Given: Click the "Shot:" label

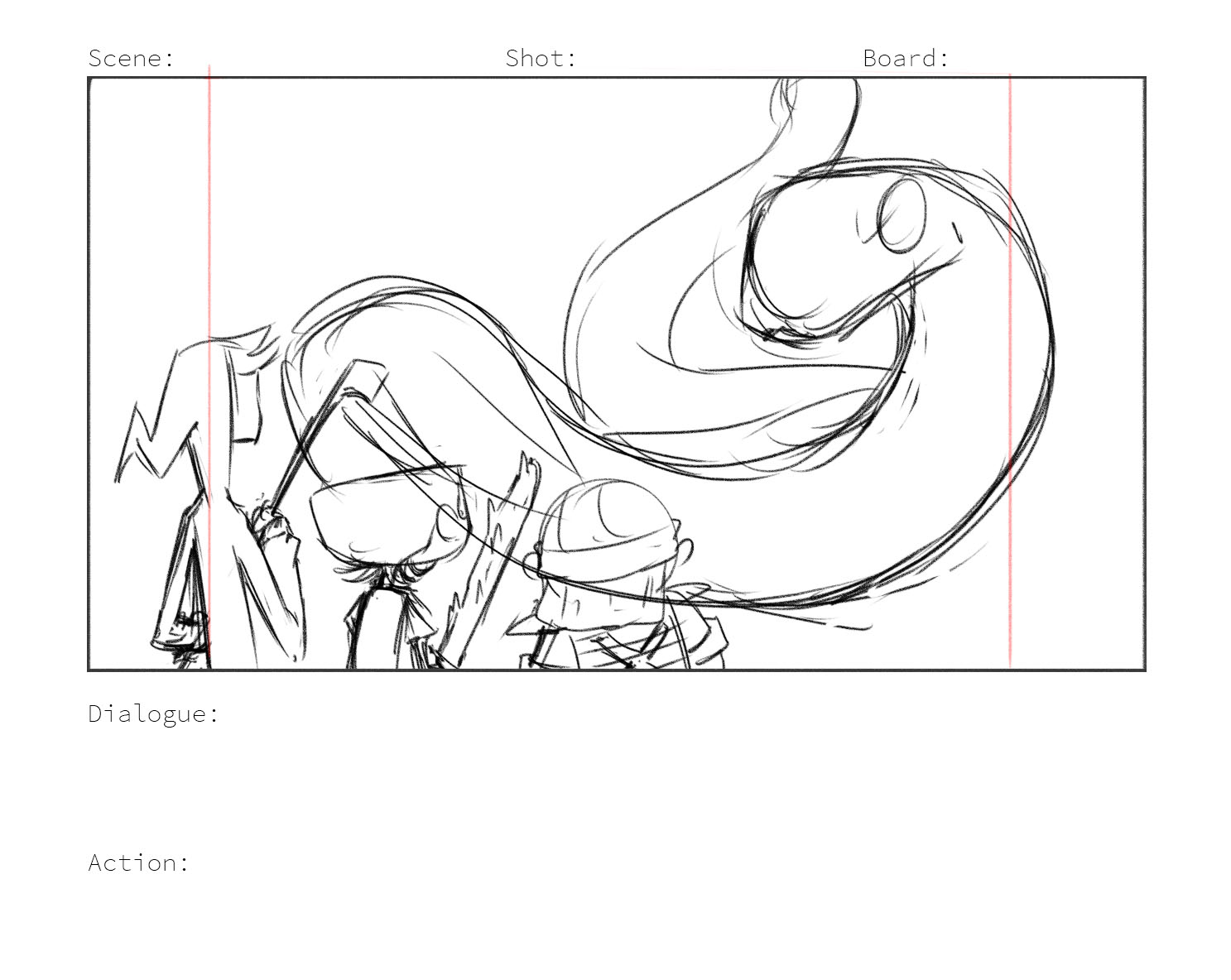Looking at the screenshot, I should point(541,58).
